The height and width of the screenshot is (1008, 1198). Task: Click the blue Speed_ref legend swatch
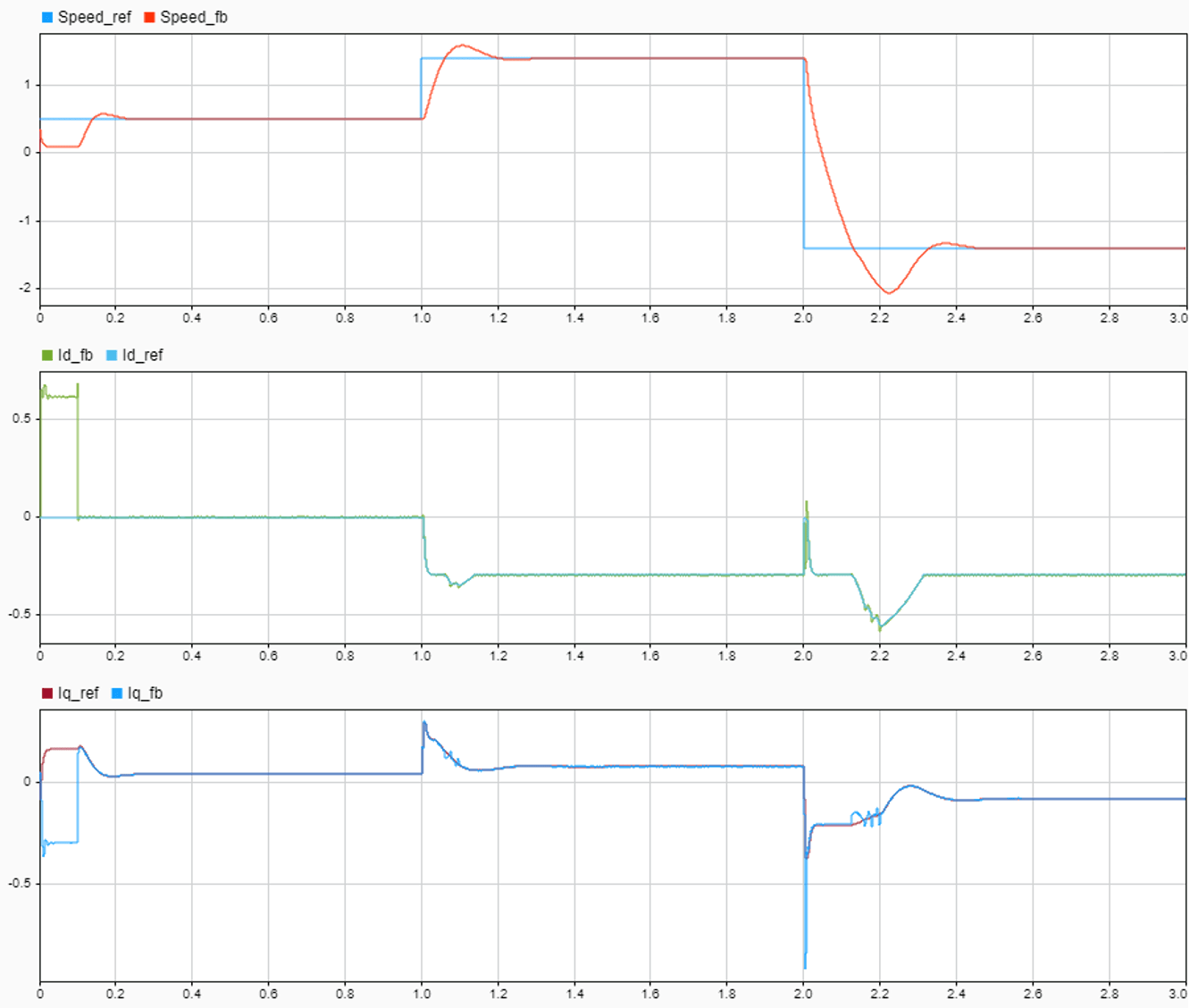[x=47, y=17]
